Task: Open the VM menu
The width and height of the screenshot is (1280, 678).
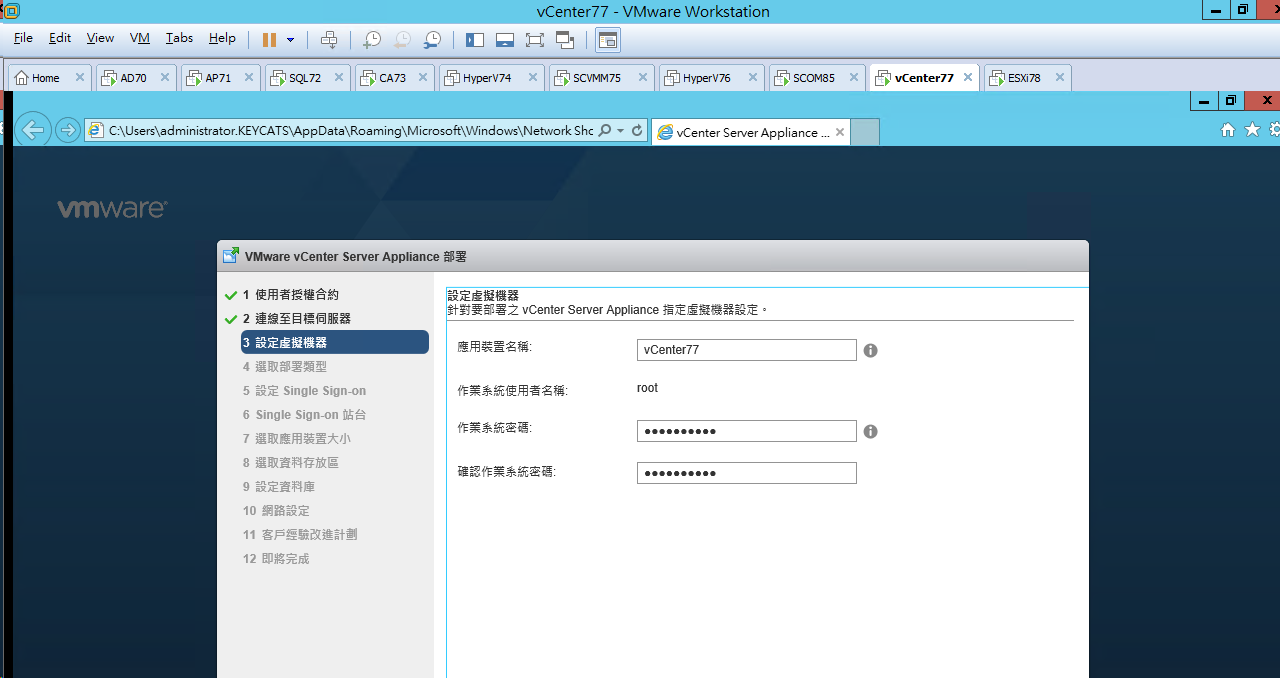Action: coord(140,38)
